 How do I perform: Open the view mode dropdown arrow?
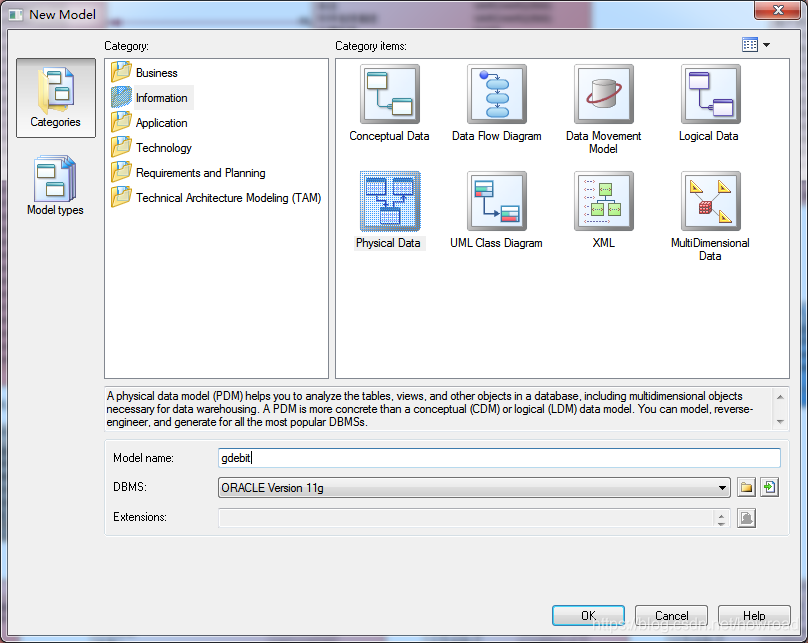[766, 45]
